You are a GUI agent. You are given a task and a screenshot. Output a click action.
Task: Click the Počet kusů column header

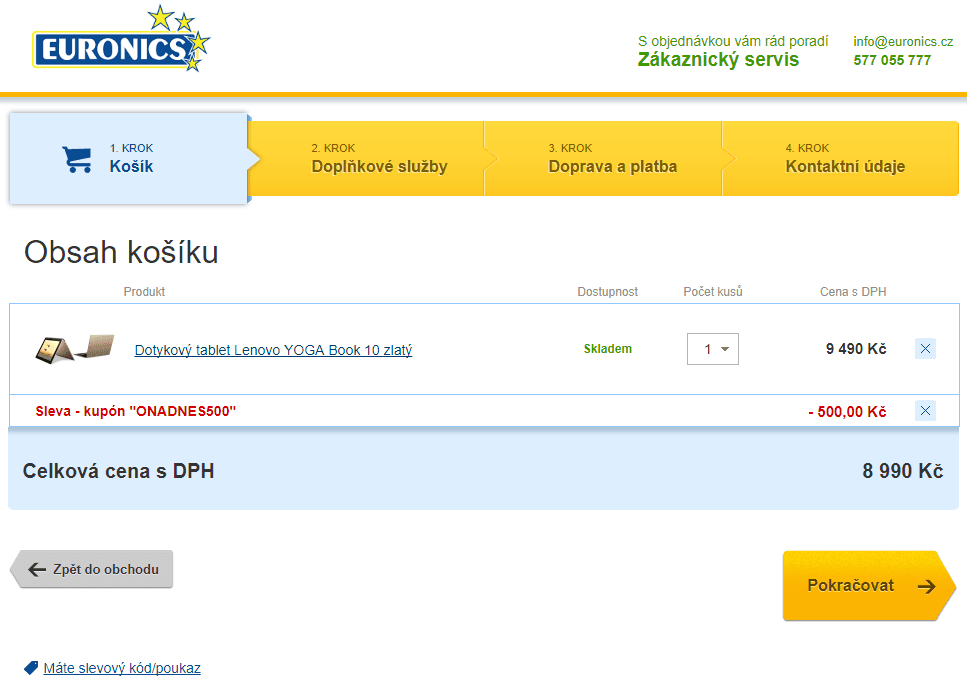(x=713, y=291)
